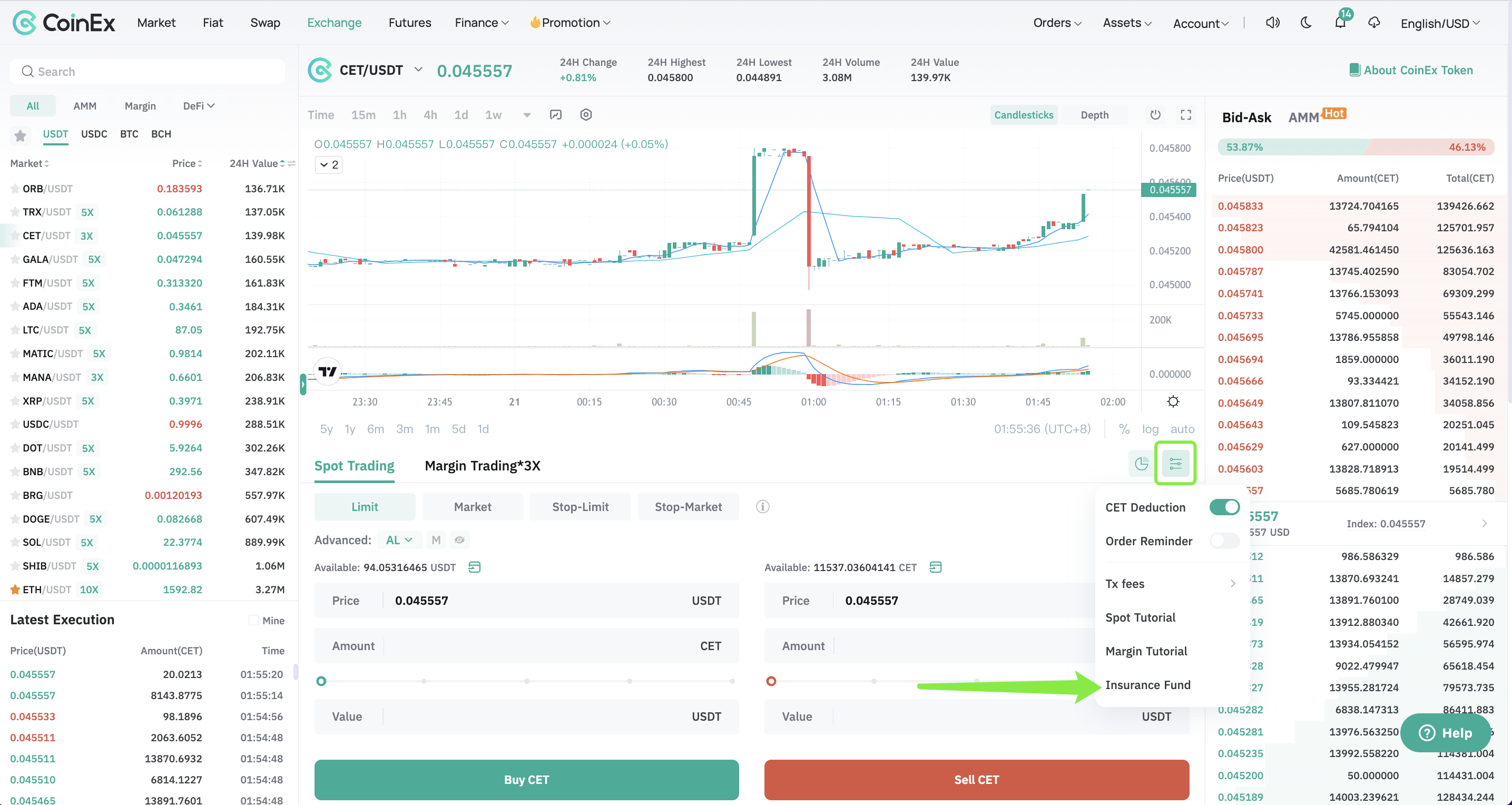Reset chart with refresh icon
Image resolution: width=1512 pixels, height=805 pixels.
pos(1155,114)
